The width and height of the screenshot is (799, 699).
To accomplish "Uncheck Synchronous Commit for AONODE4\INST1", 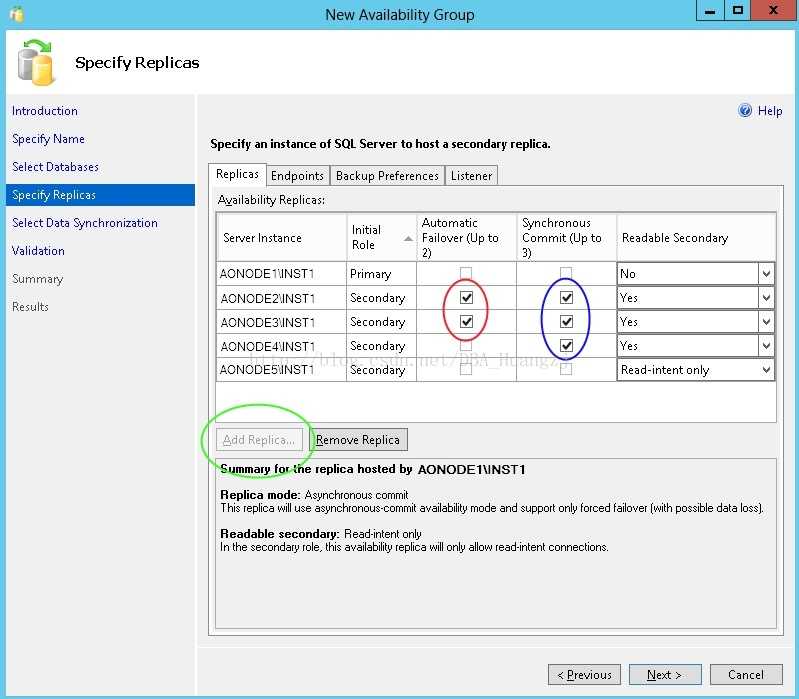I will 566,345.
